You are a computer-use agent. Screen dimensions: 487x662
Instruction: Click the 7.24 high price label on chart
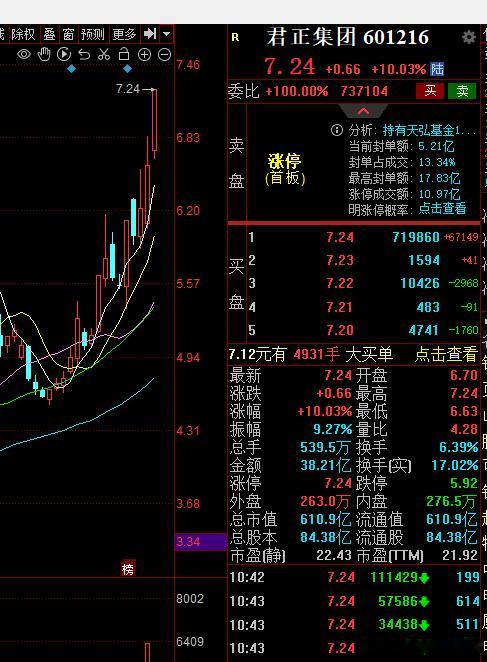click(x=128, y=89)
